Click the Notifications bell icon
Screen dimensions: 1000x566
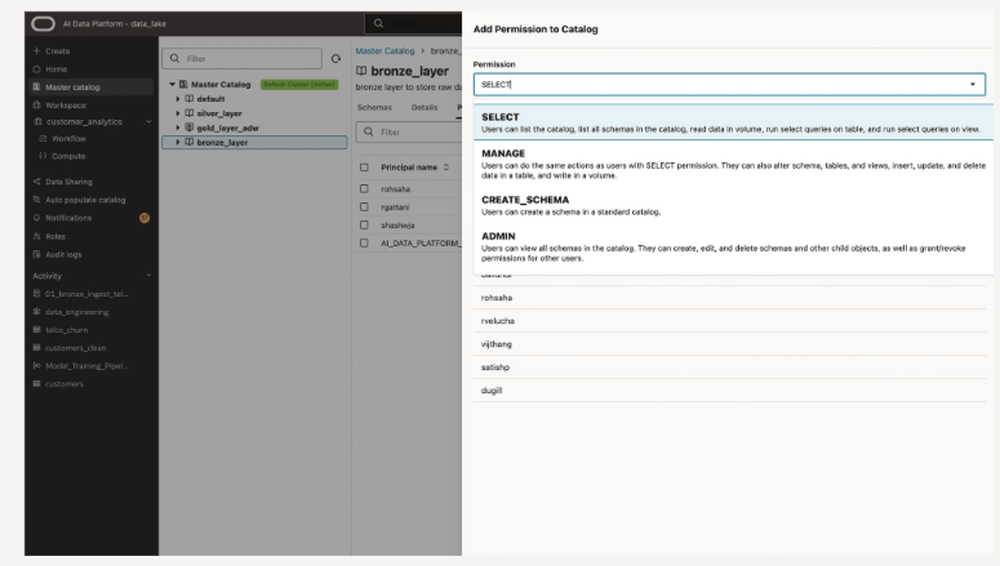point(37,218)
